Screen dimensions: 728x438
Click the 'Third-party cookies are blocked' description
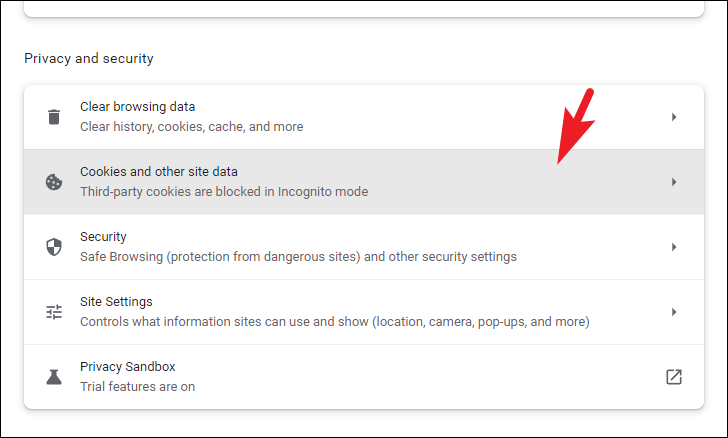point(224,192)
